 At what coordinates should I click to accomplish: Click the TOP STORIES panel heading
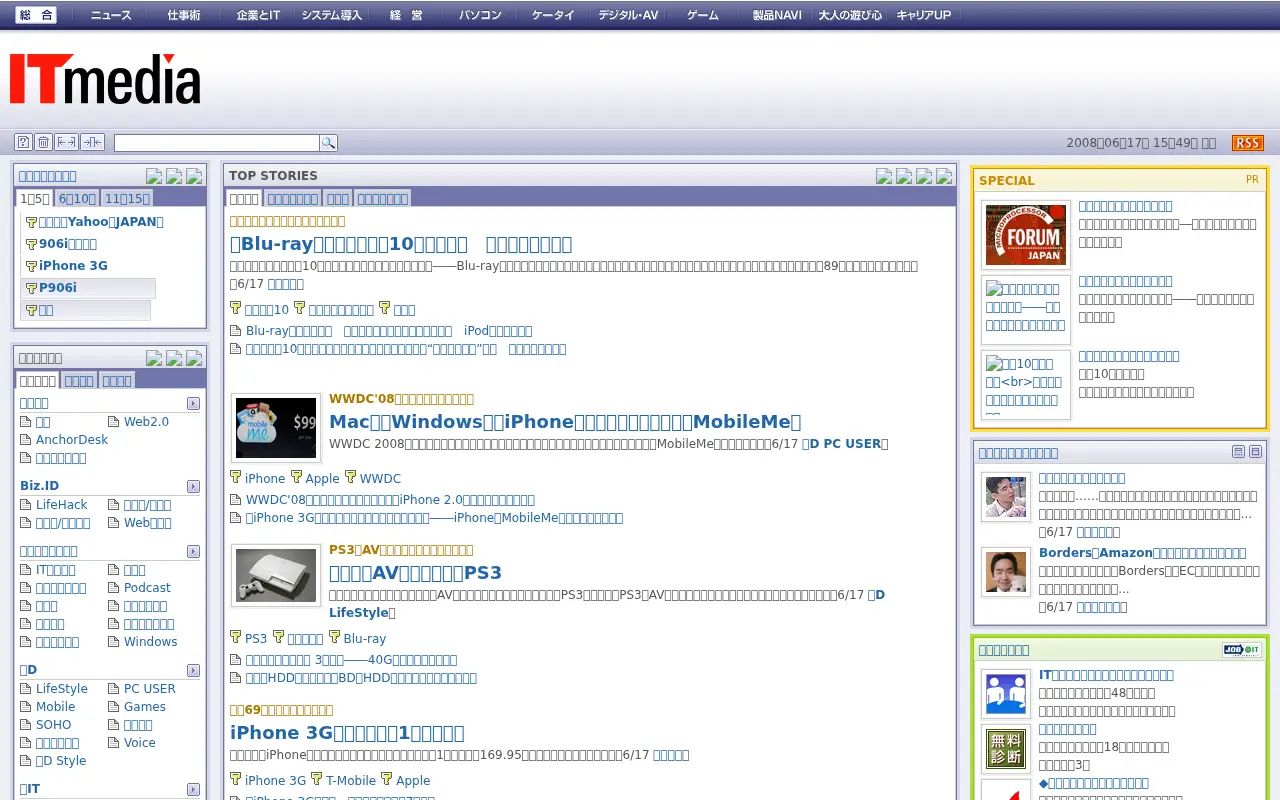273,175
